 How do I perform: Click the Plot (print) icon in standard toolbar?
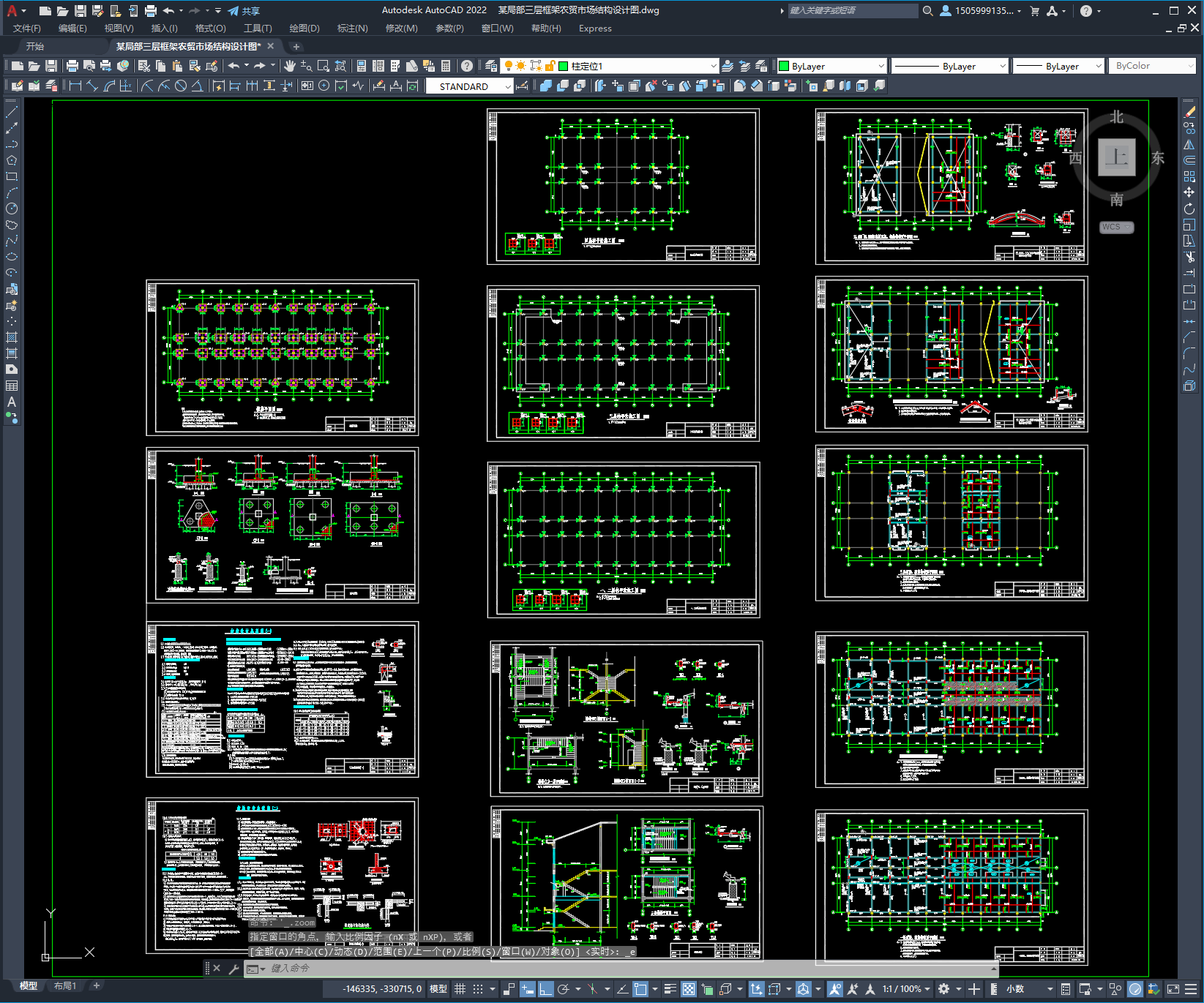click(x=72, y=66)
